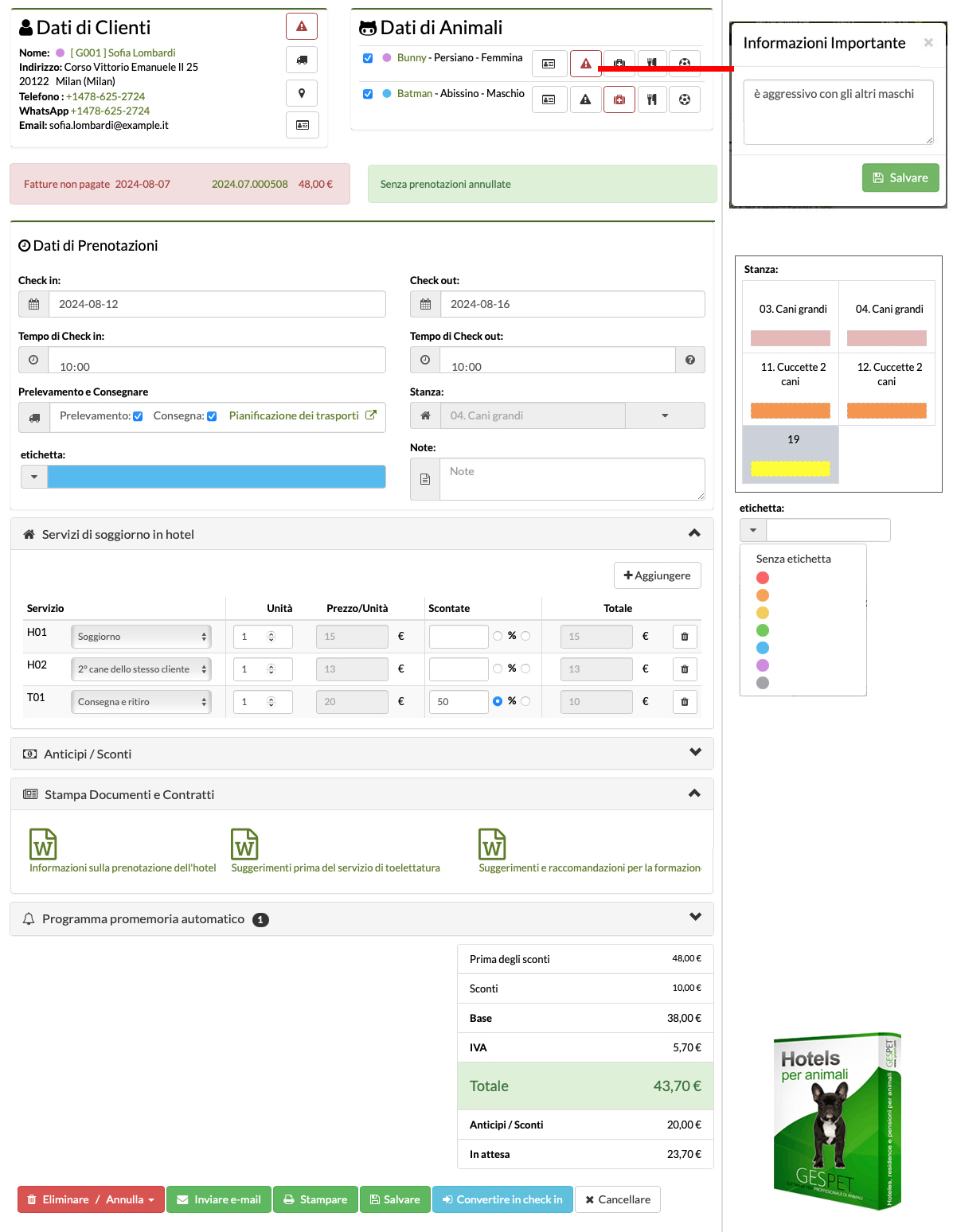Click the client transport truck icon
This screenshot has height=1232, width=953.
[x=302, y=60]
